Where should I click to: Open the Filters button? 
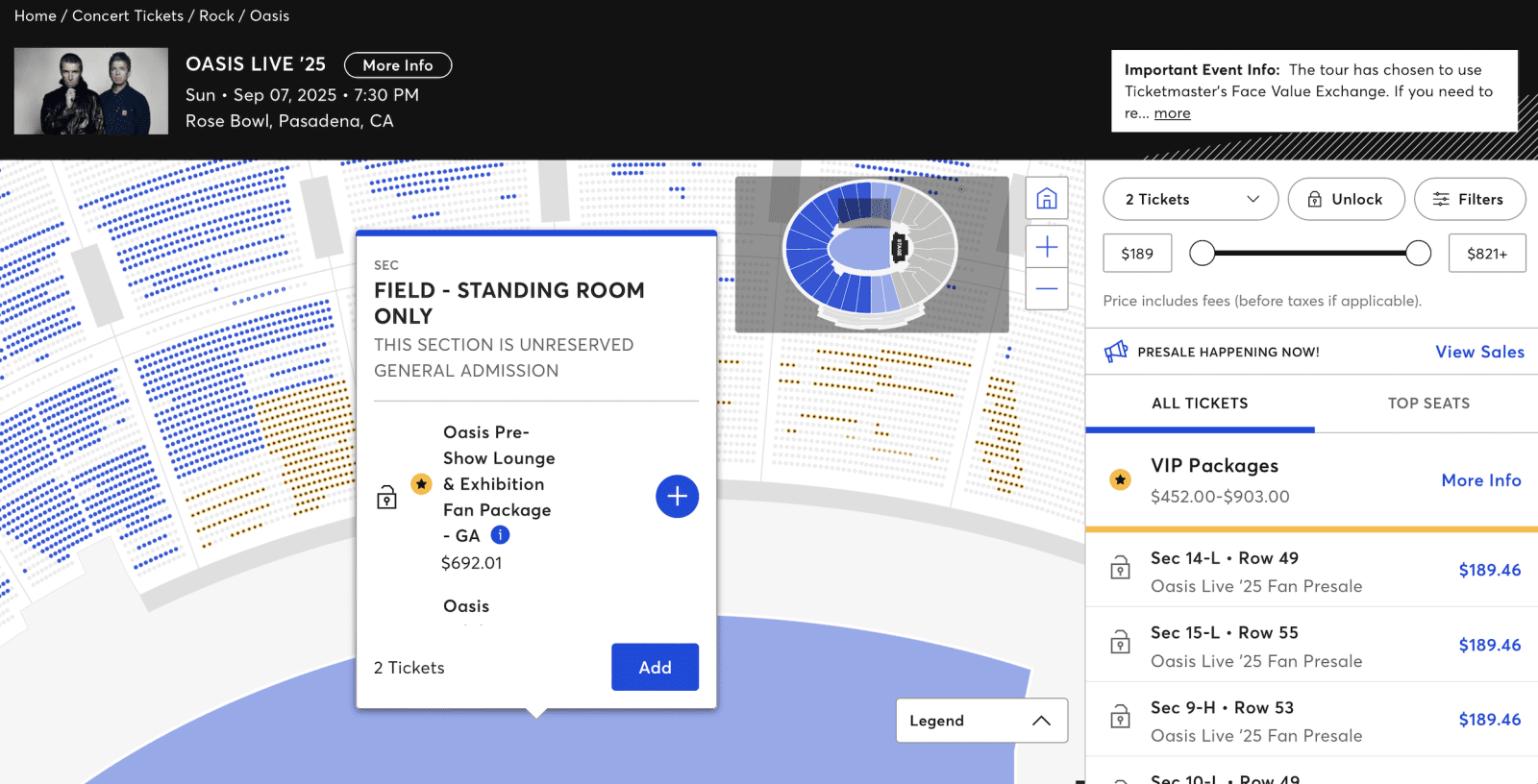pyautogui.click(x=1470, y=199)
